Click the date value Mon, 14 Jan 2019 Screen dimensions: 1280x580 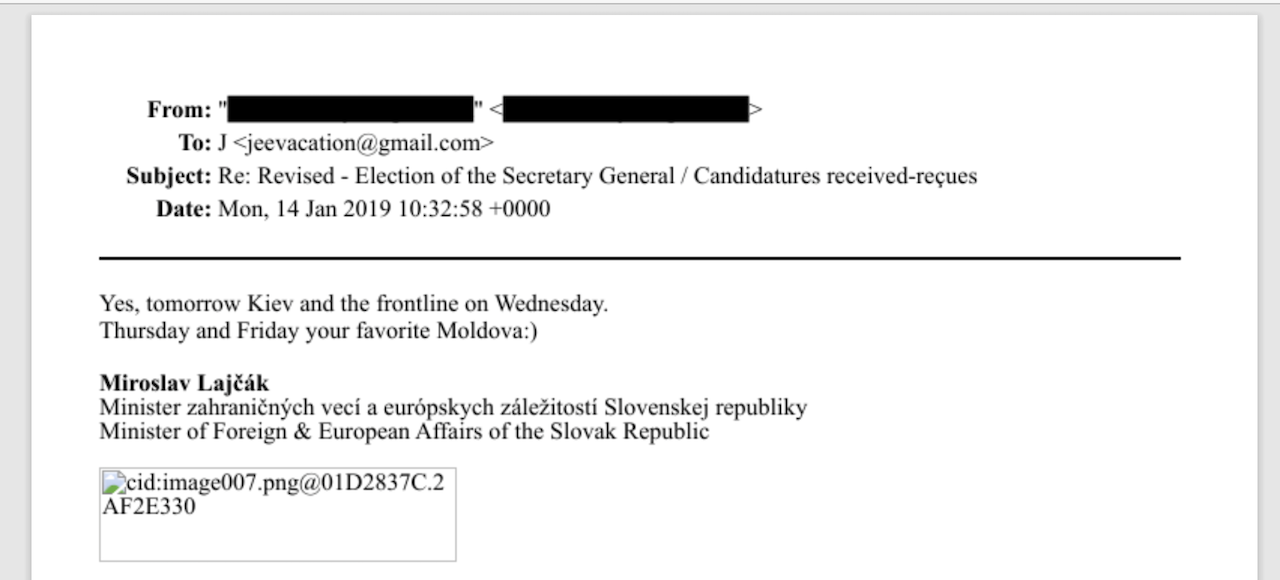(x=383, y=210)
